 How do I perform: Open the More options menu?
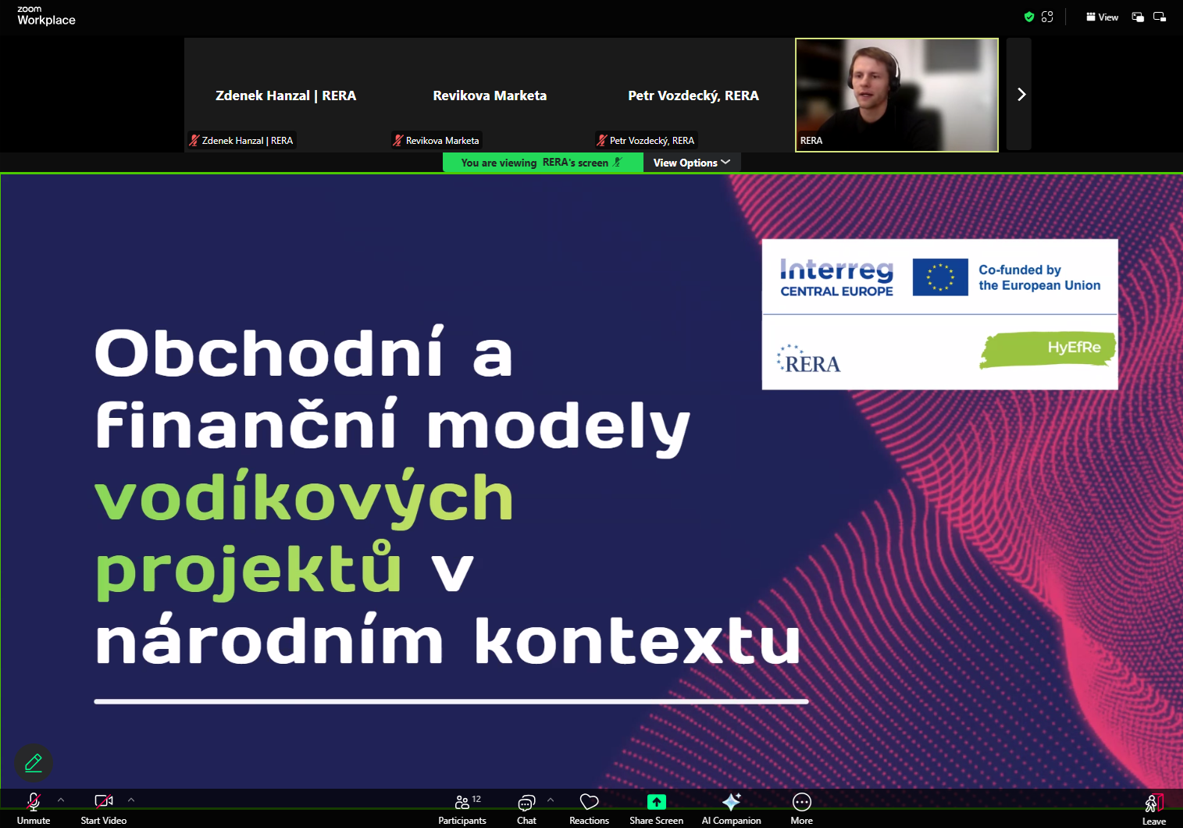[801, 807]
